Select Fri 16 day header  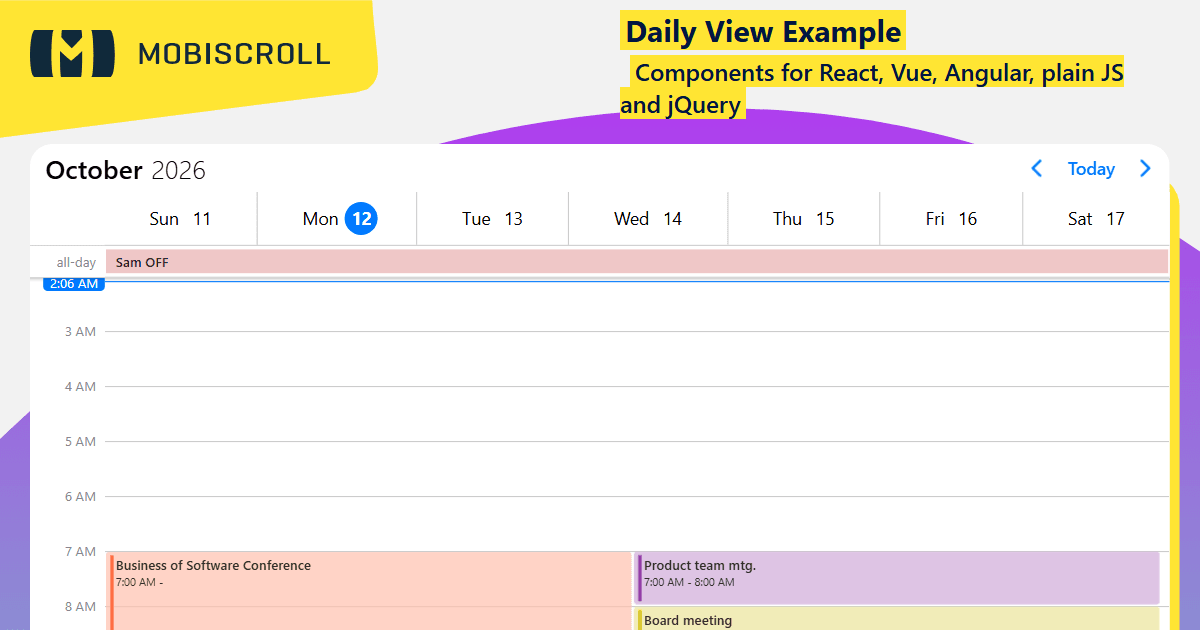951,219
